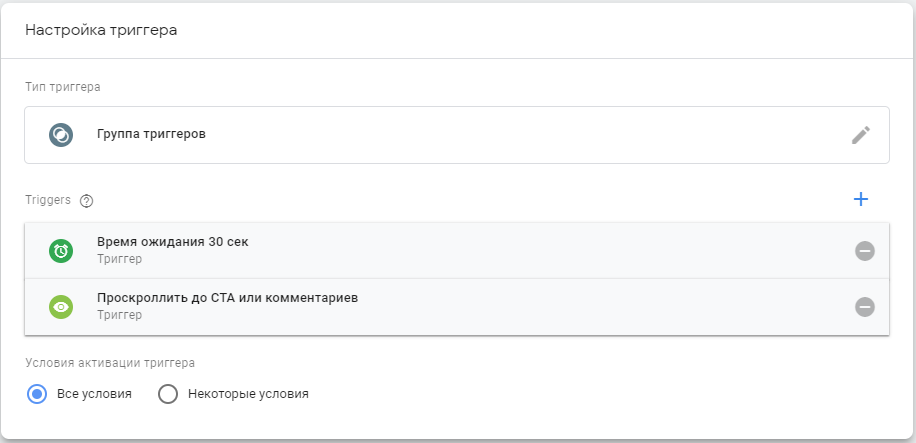Click the green eye visibility trigger icon
Image resolution: width=916 pixels, height=443 pixels.
61,307
